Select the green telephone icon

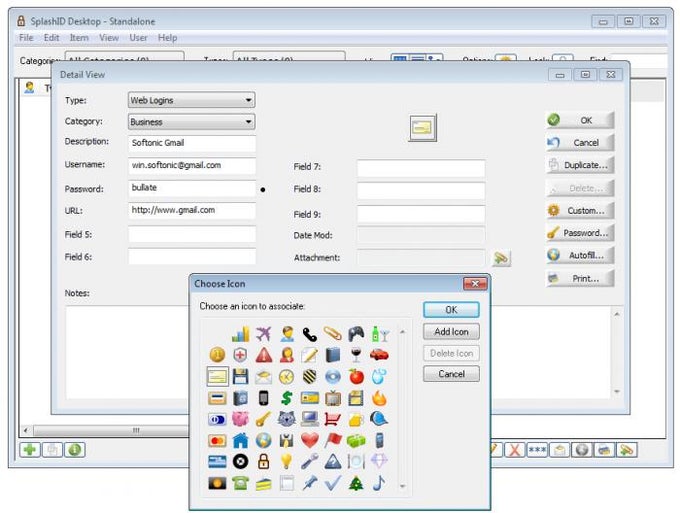tap(240, 483)
